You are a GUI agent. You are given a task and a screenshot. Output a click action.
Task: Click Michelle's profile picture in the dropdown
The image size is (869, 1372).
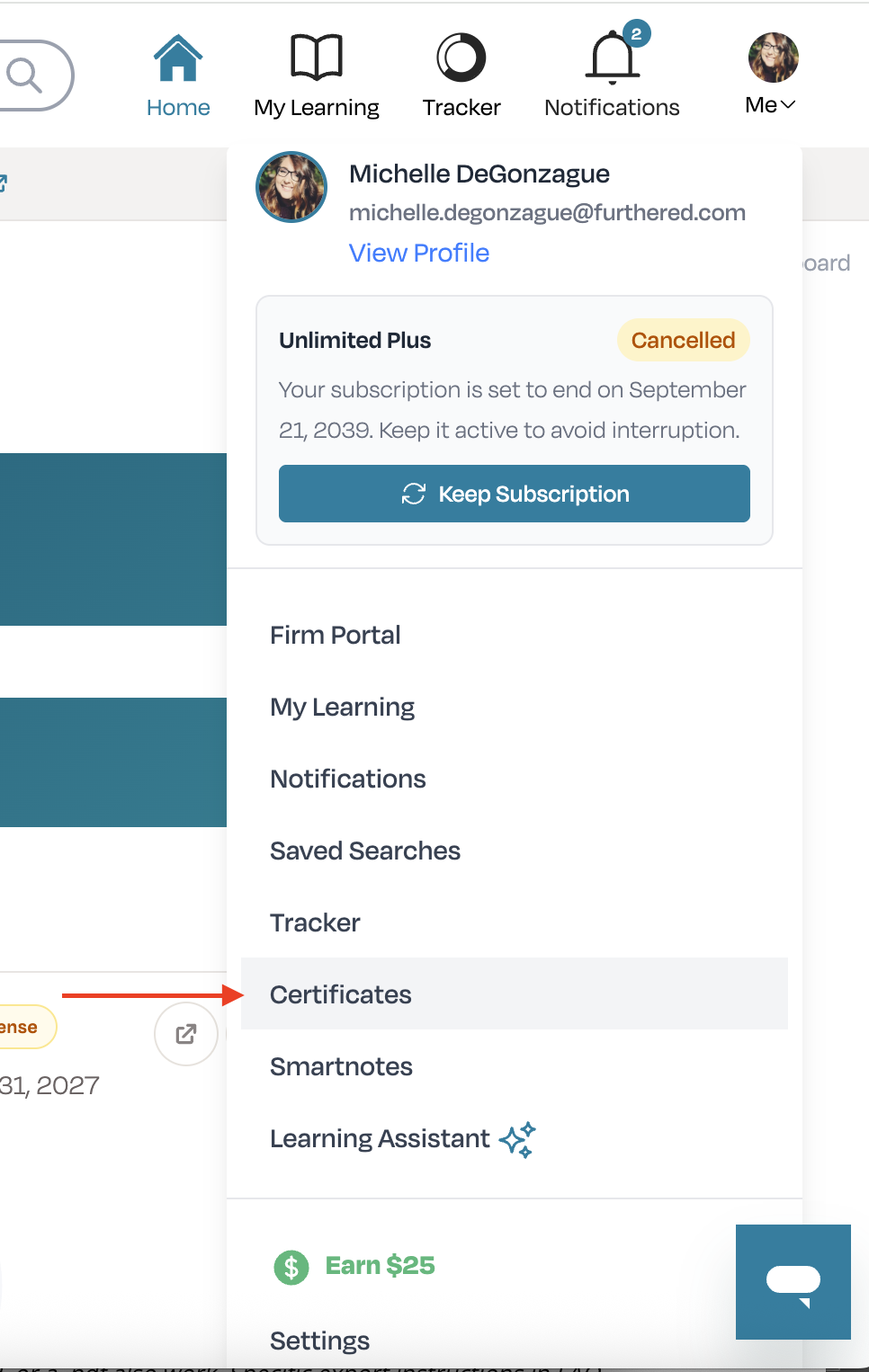pyautogui.click(x=291, y=187)
